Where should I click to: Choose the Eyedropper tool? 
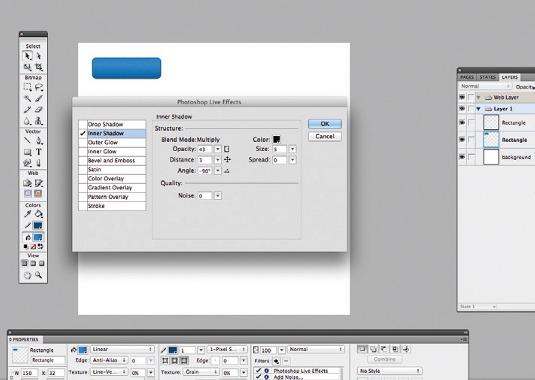[27, 214]
